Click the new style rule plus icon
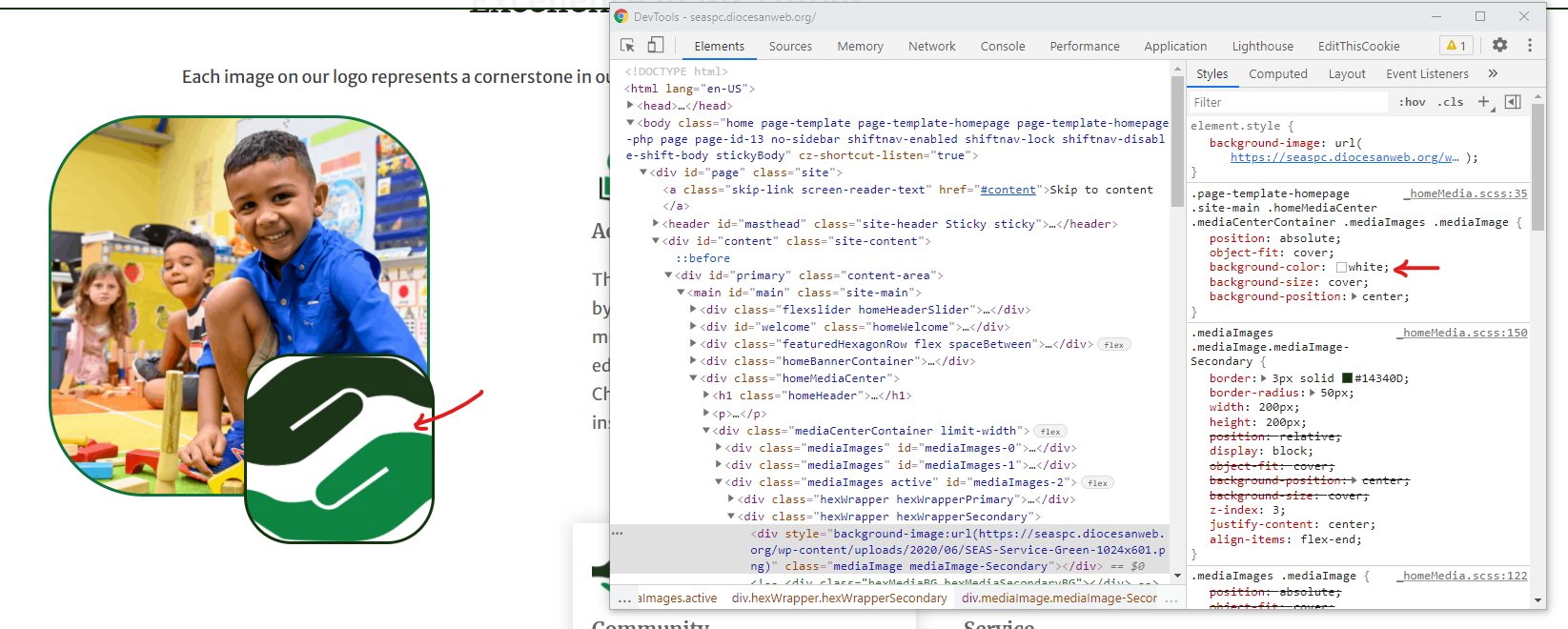Viewport: 1568px width, 629px height. (1483, 102)
